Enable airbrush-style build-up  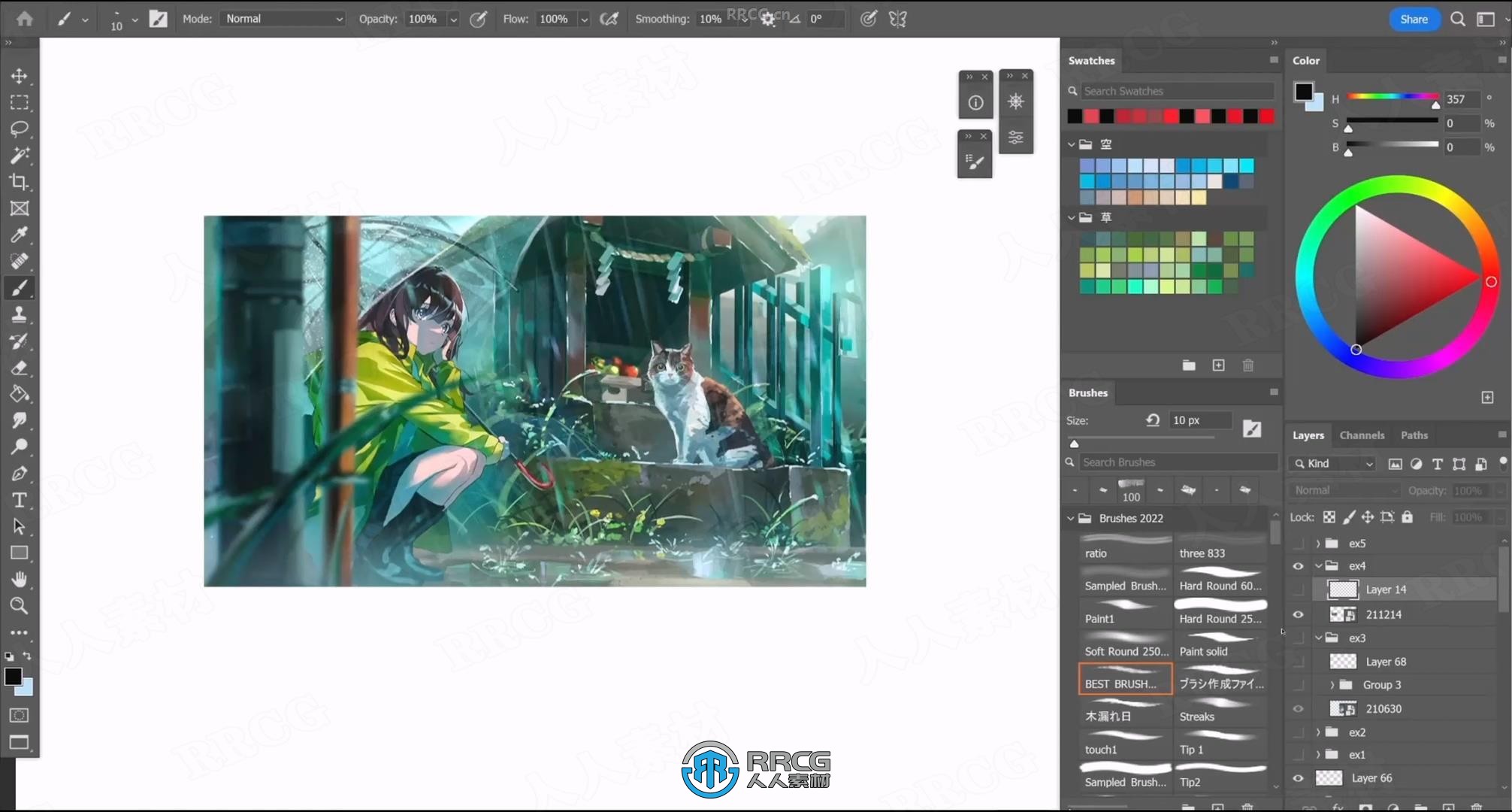(x=609, y=19)
